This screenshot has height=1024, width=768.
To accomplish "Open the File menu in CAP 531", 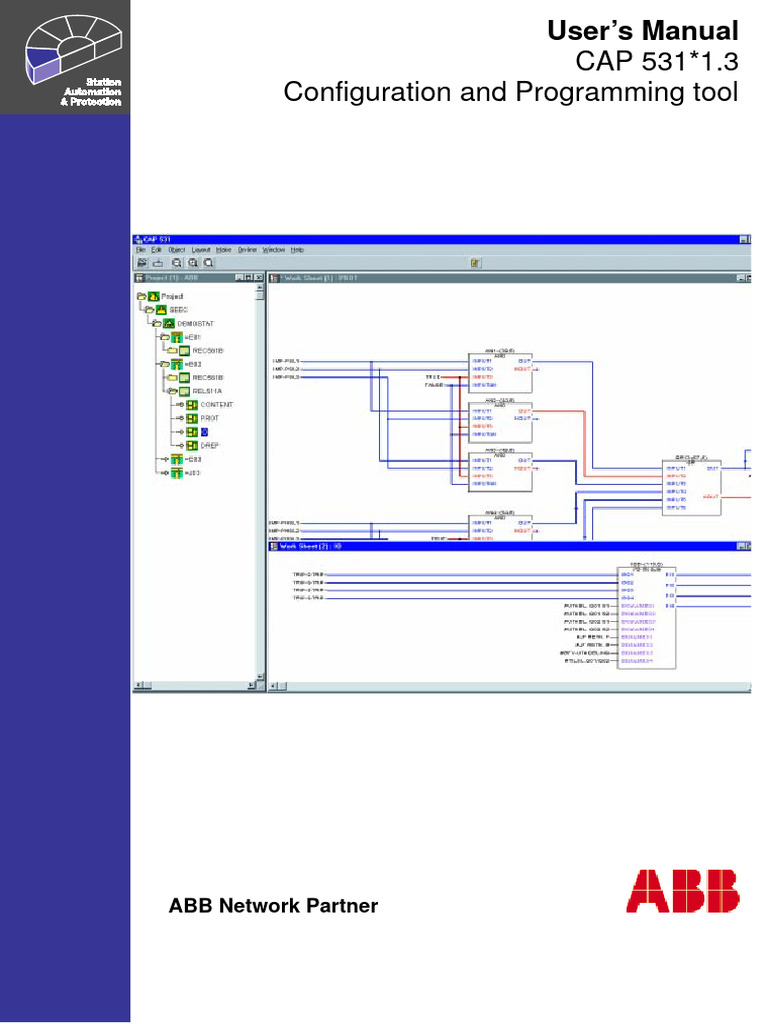I will point(140,249).
